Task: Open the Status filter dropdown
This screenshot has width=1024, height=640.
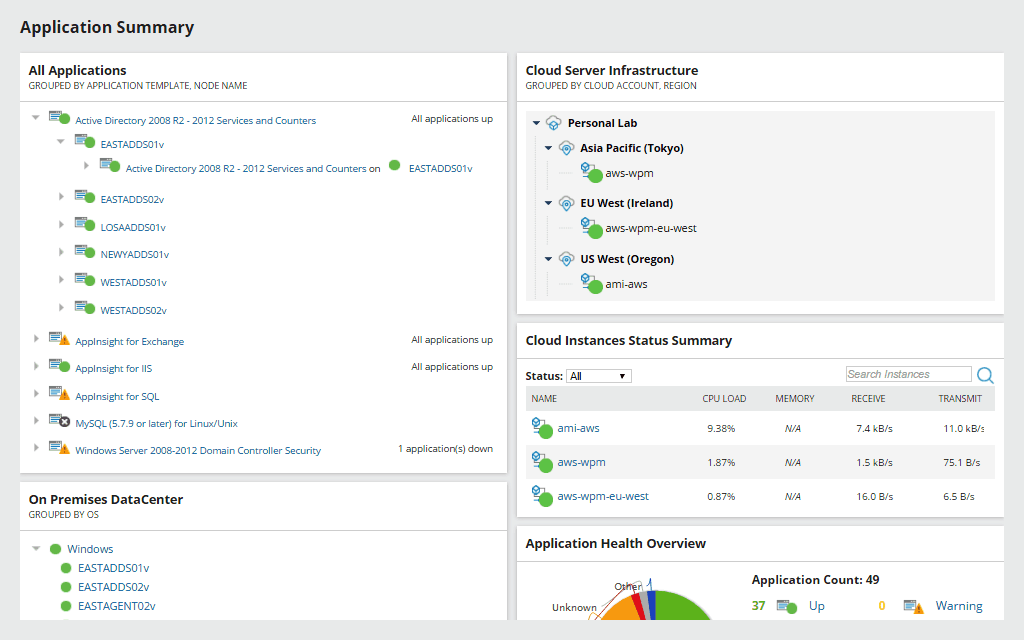Action: (x=599, y=376)
